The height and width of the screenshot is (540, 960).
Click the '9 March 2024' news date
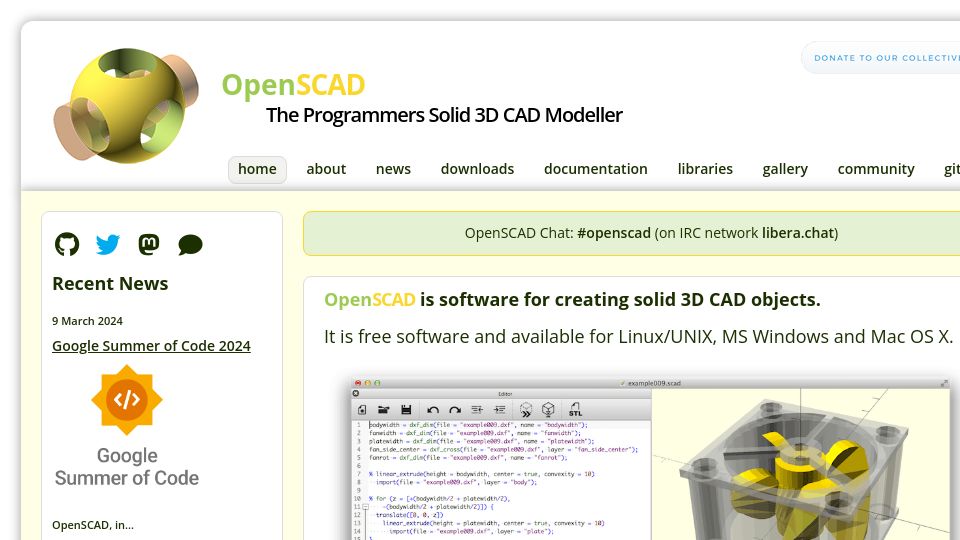pyautogui.click(x=88, y=321)
